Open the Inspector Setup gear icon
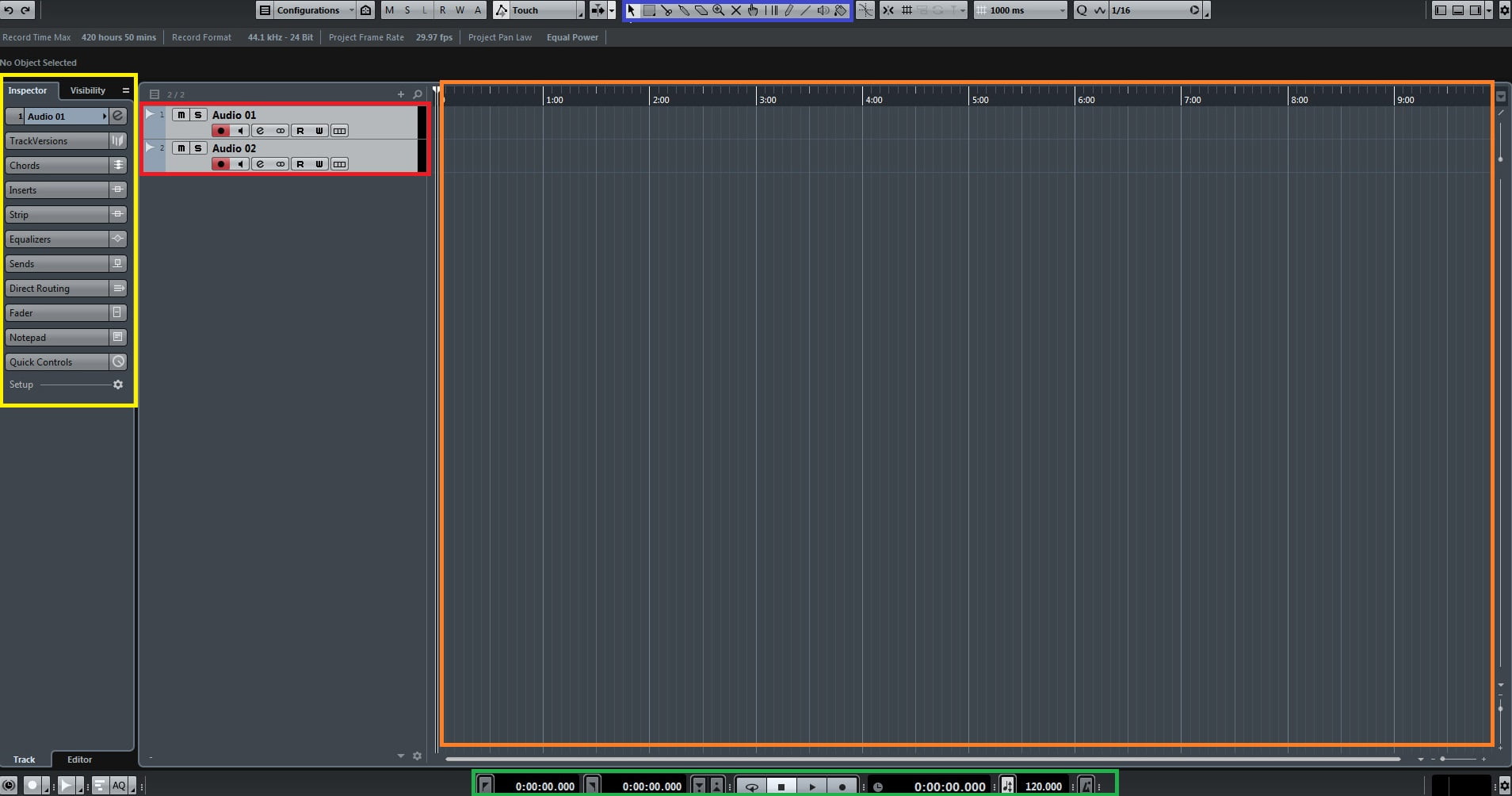 [118, 385]
